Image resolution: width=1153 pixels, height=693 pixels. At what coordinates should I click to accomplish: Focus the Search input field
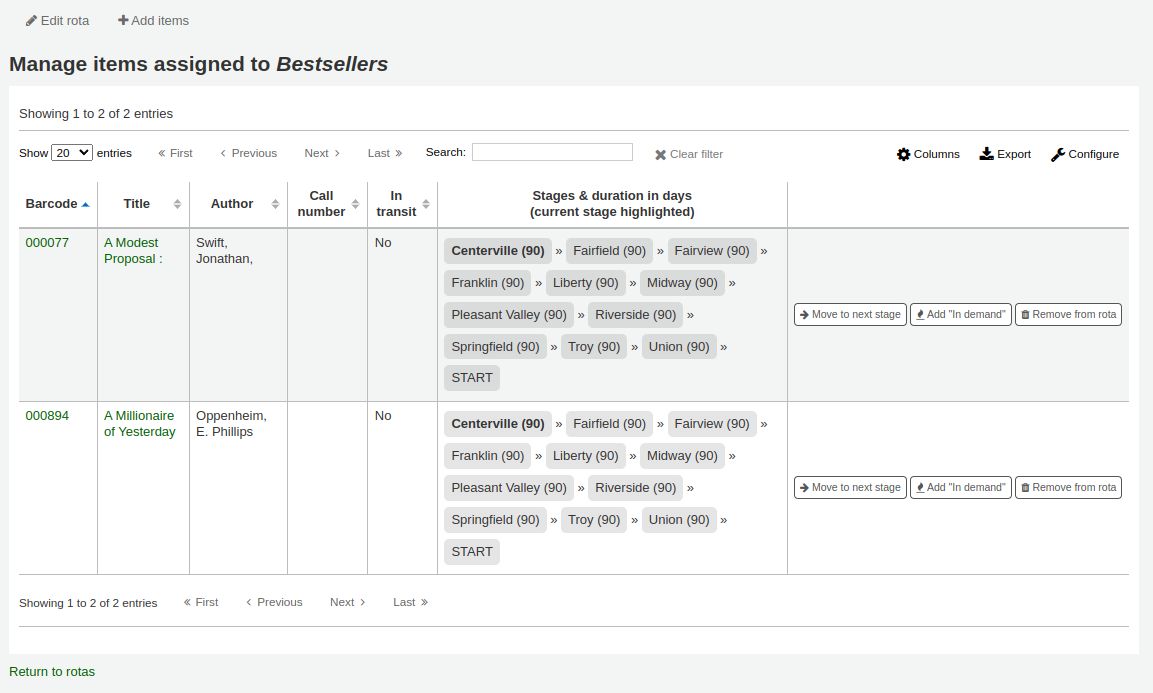pos(552,152)
